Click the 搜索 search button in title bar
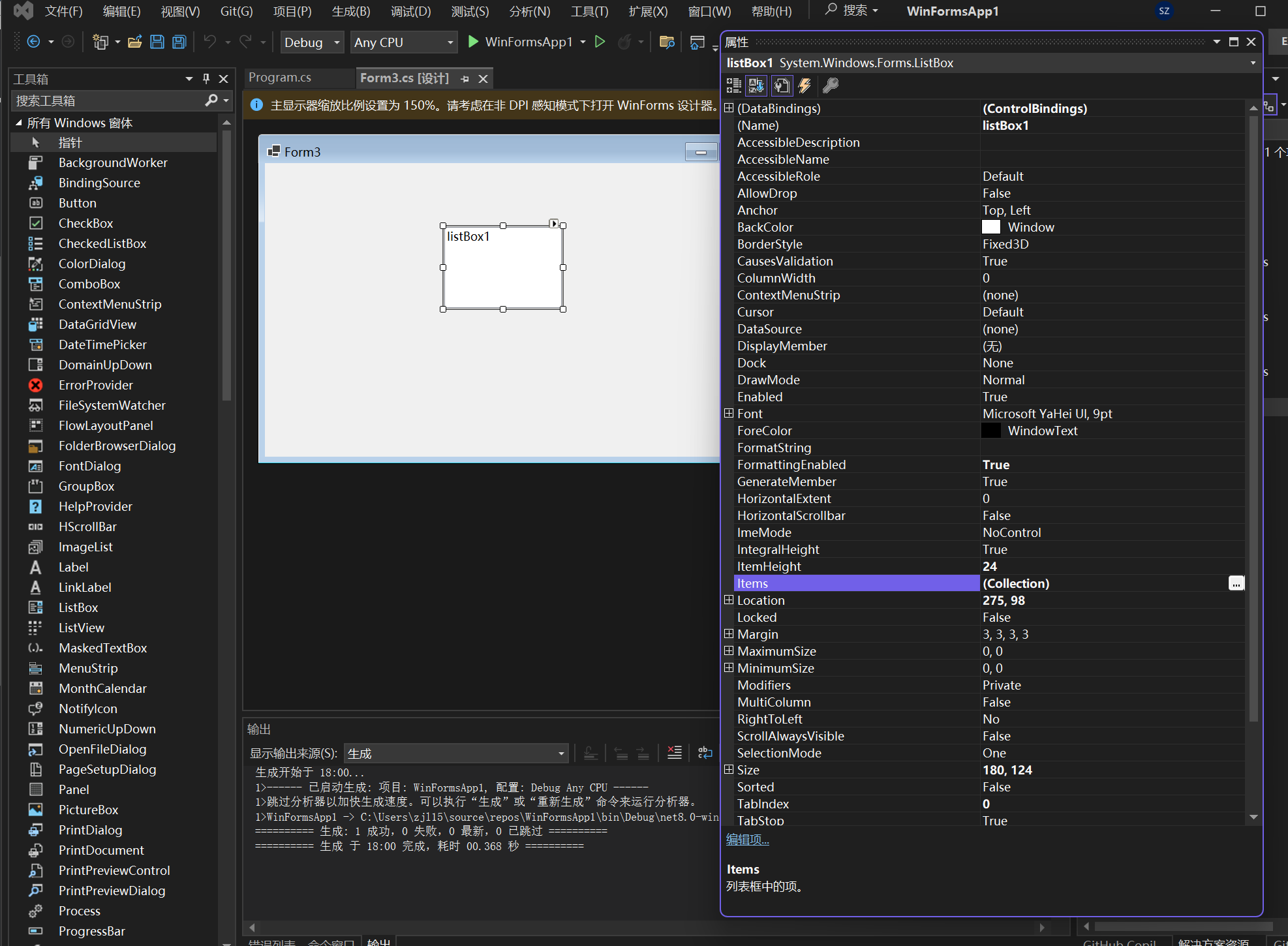Viewport: 1288px width, 946px height. pyautogui.click(x=852, y=10)
